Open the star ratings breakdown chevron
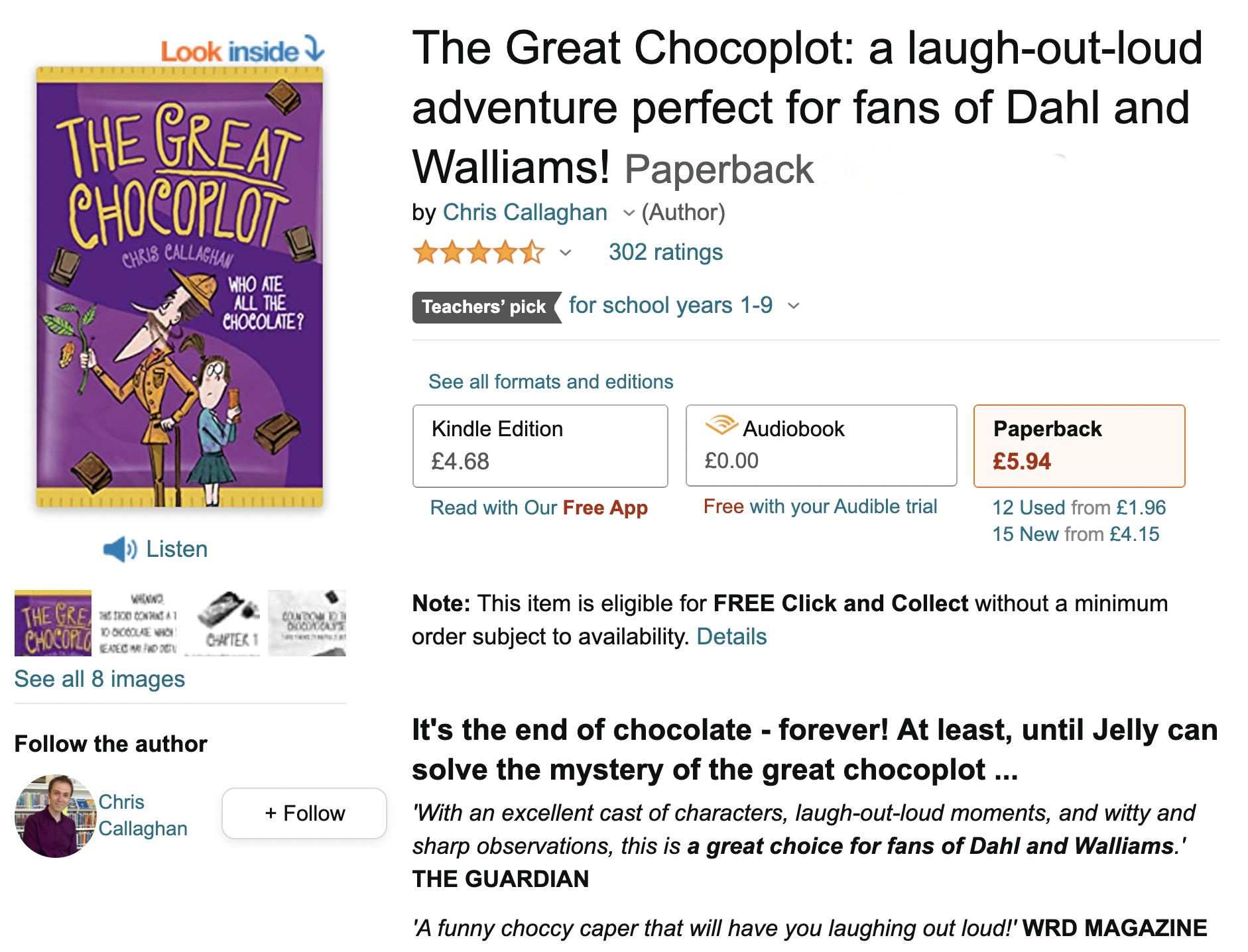1248x952 pixels. pos(566,253)
